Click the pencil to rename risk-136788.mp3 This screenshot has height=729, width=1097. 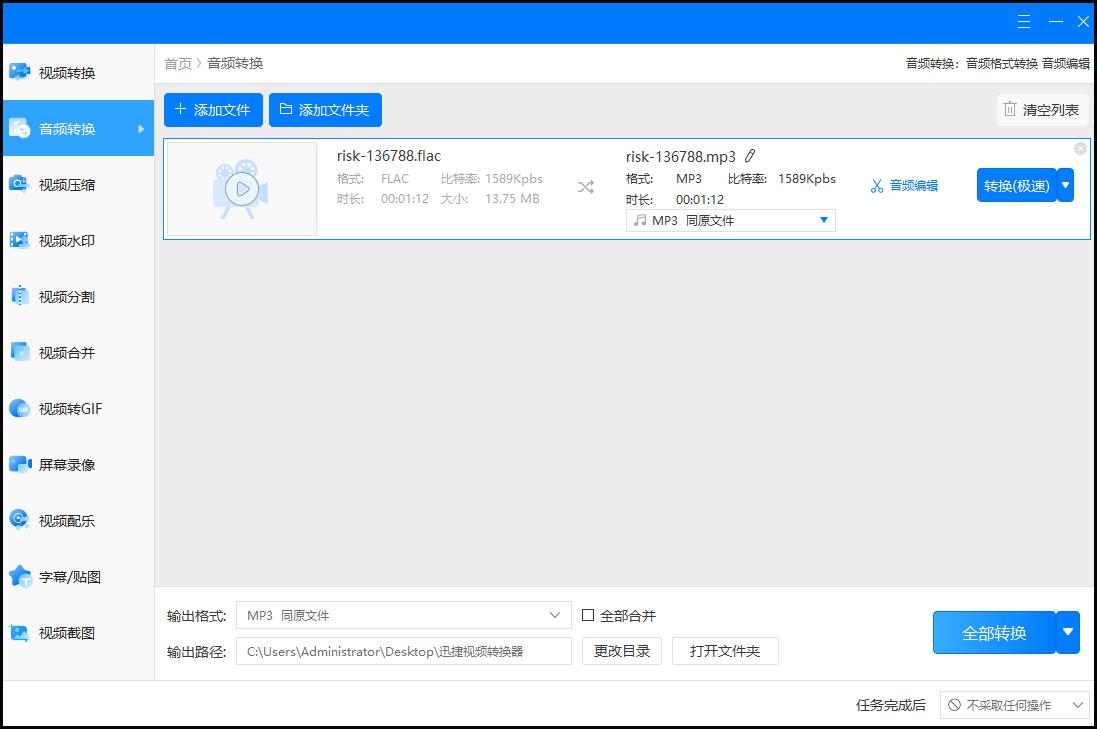click(x=750, y=156)
